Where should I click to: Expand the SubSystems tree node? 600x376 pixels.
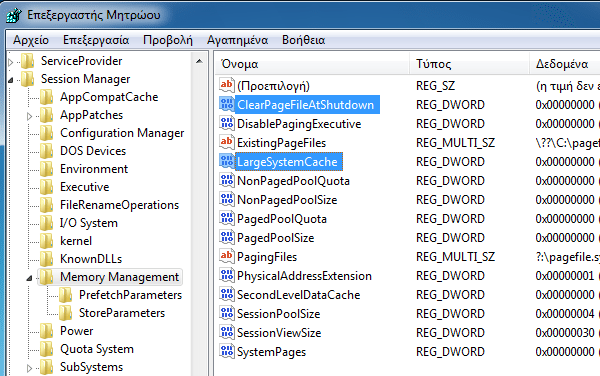29,368
